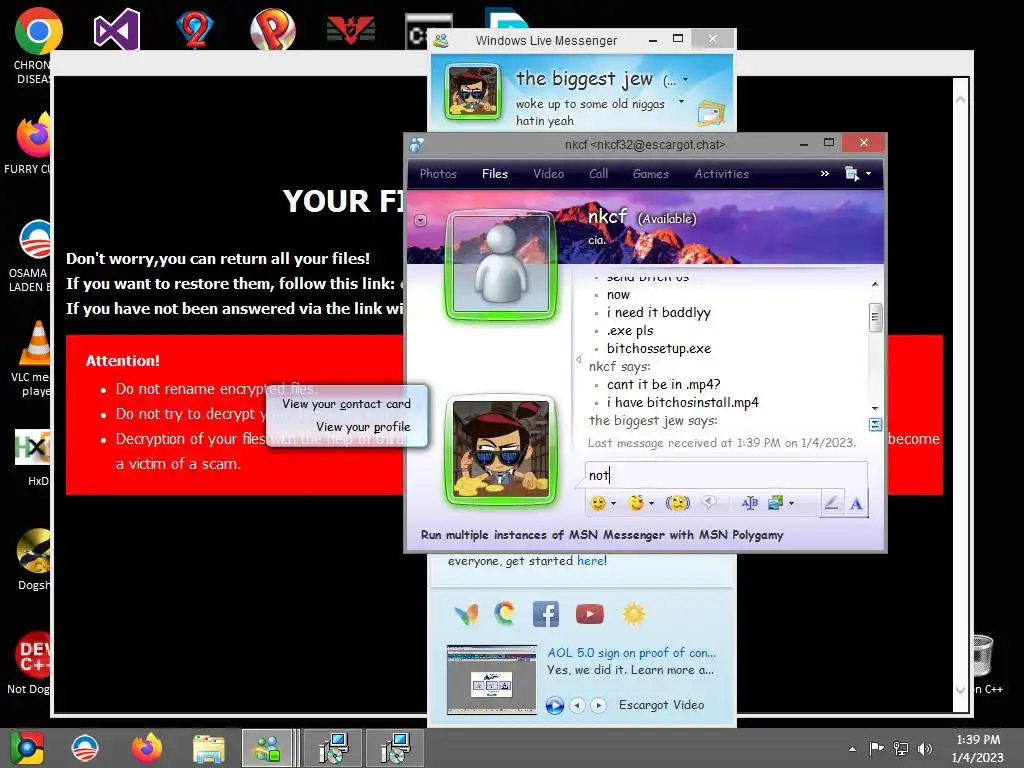The image size is (1024, 768).
Task: Click the 'here' link in Messenger
Action: tap(592, 560)
